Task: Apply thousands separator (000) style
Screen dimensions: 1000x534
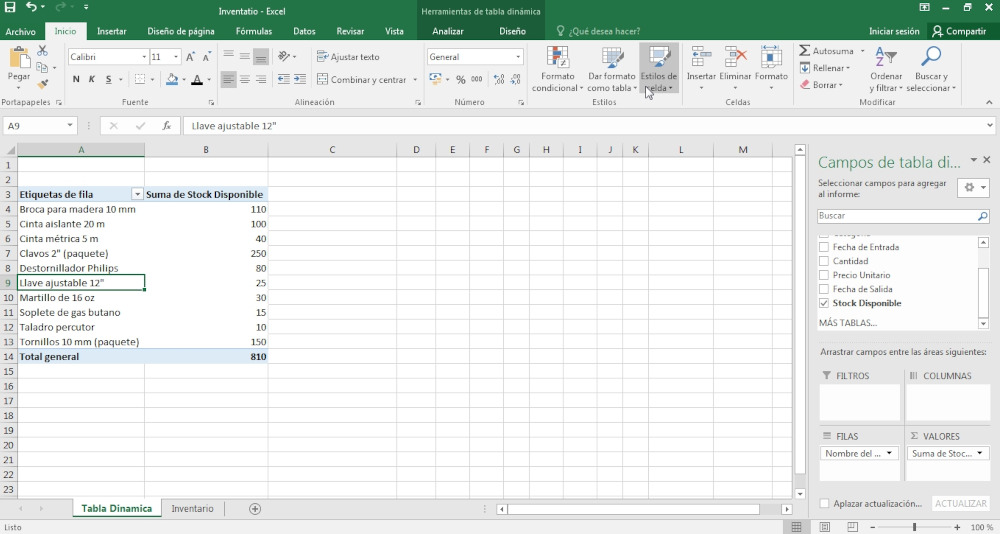Action: tap(476, 80)
